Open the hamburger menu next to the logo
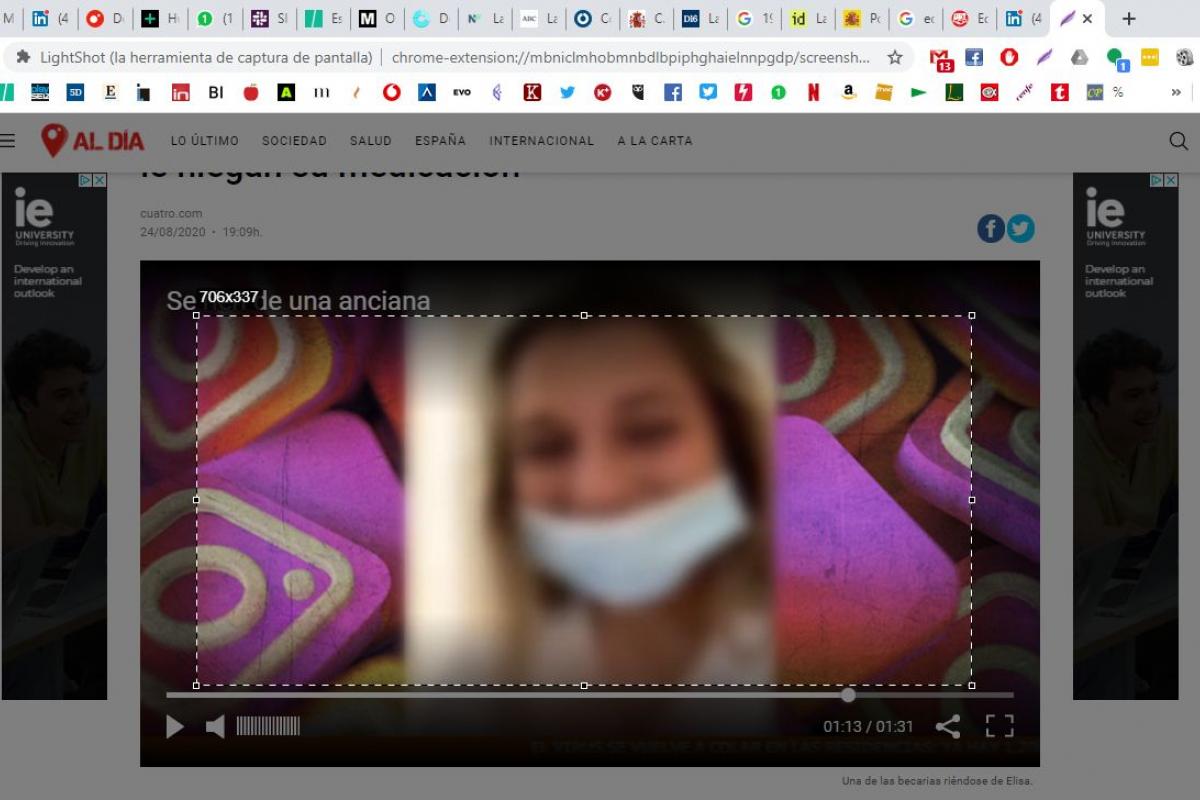This screenshot has height=800, width=1200. coord(8,141)
